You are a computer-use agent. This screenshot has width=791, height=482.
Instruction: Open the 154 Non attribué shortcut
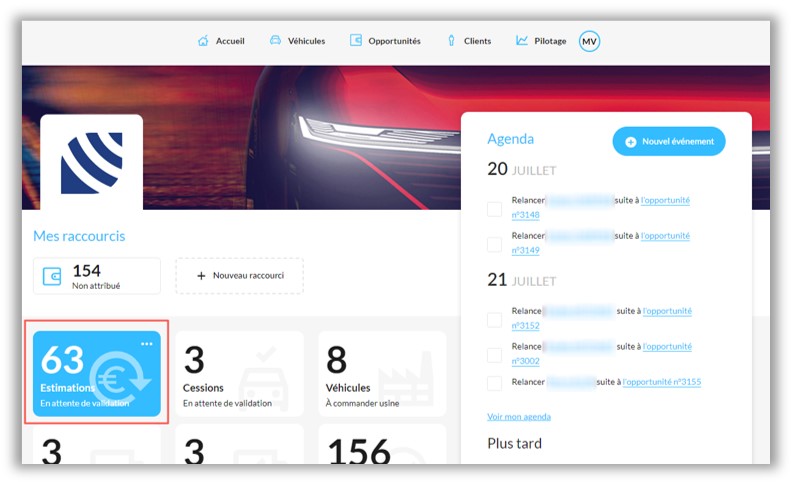click(97, 276)
